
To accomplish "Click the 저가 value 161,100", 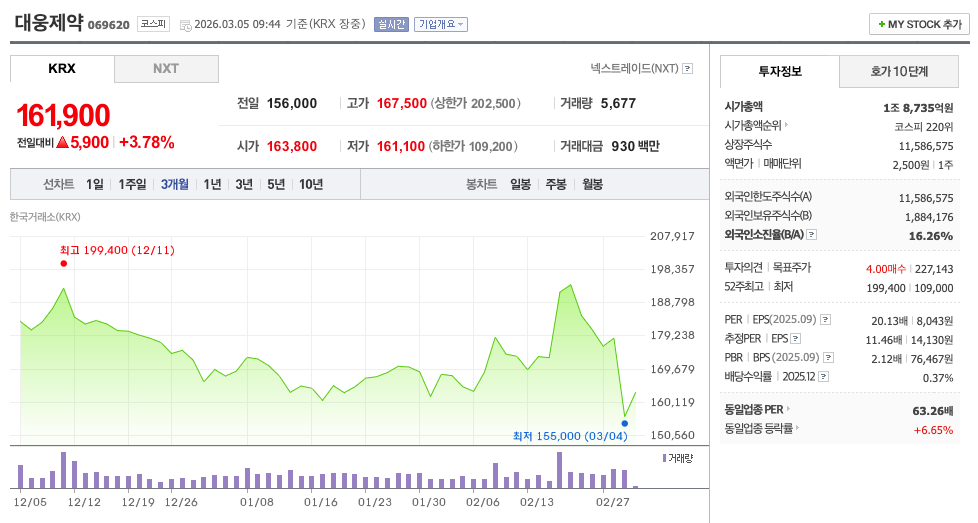I will click(400, 146).
